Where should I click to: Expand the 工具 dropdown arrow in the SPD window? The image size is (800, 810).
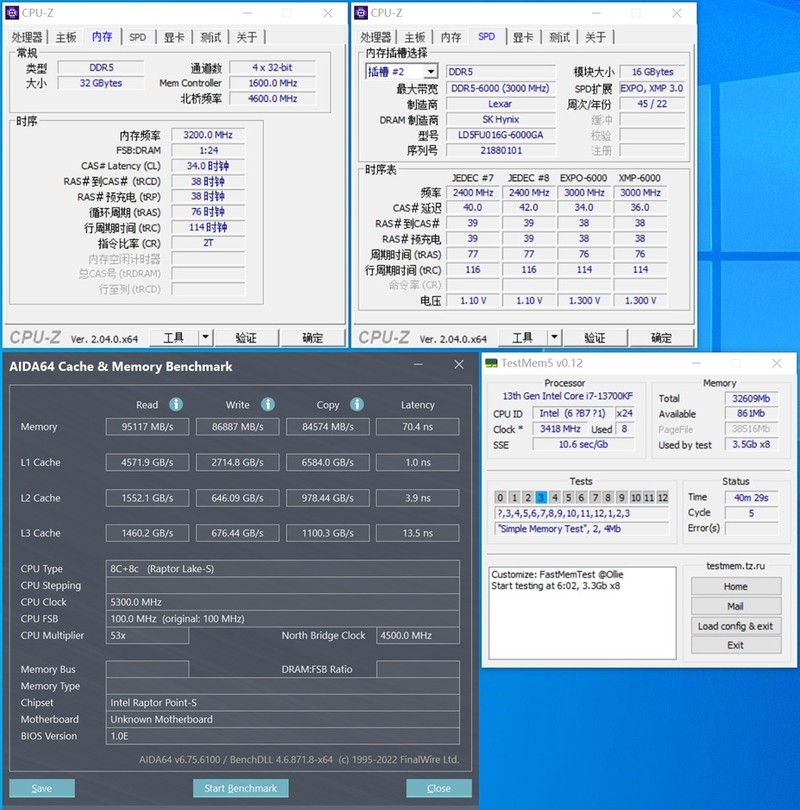point(553,338)
